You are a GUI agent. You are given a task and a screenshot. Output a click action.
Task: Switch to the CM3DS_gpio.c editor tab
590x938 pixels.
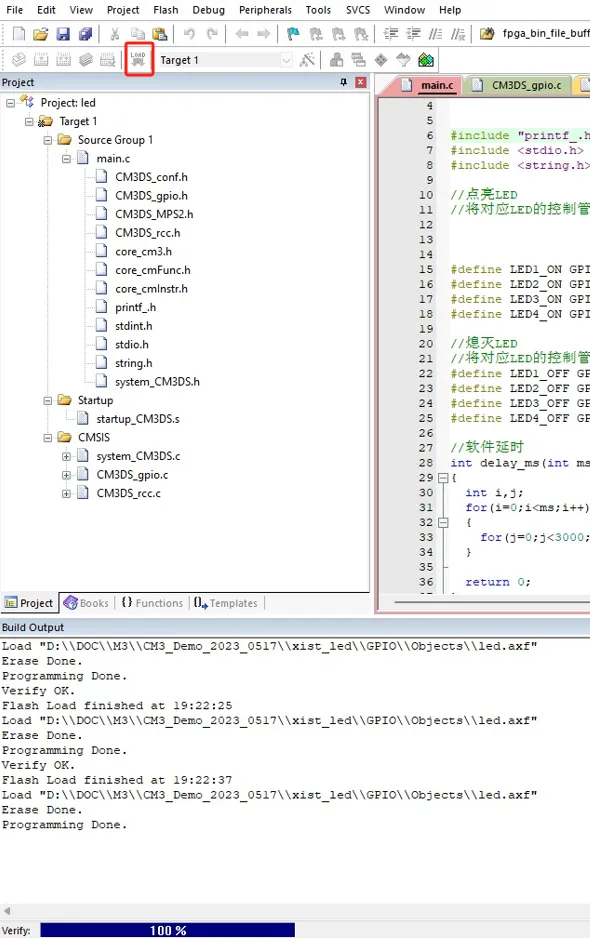[x=519, y=86]
